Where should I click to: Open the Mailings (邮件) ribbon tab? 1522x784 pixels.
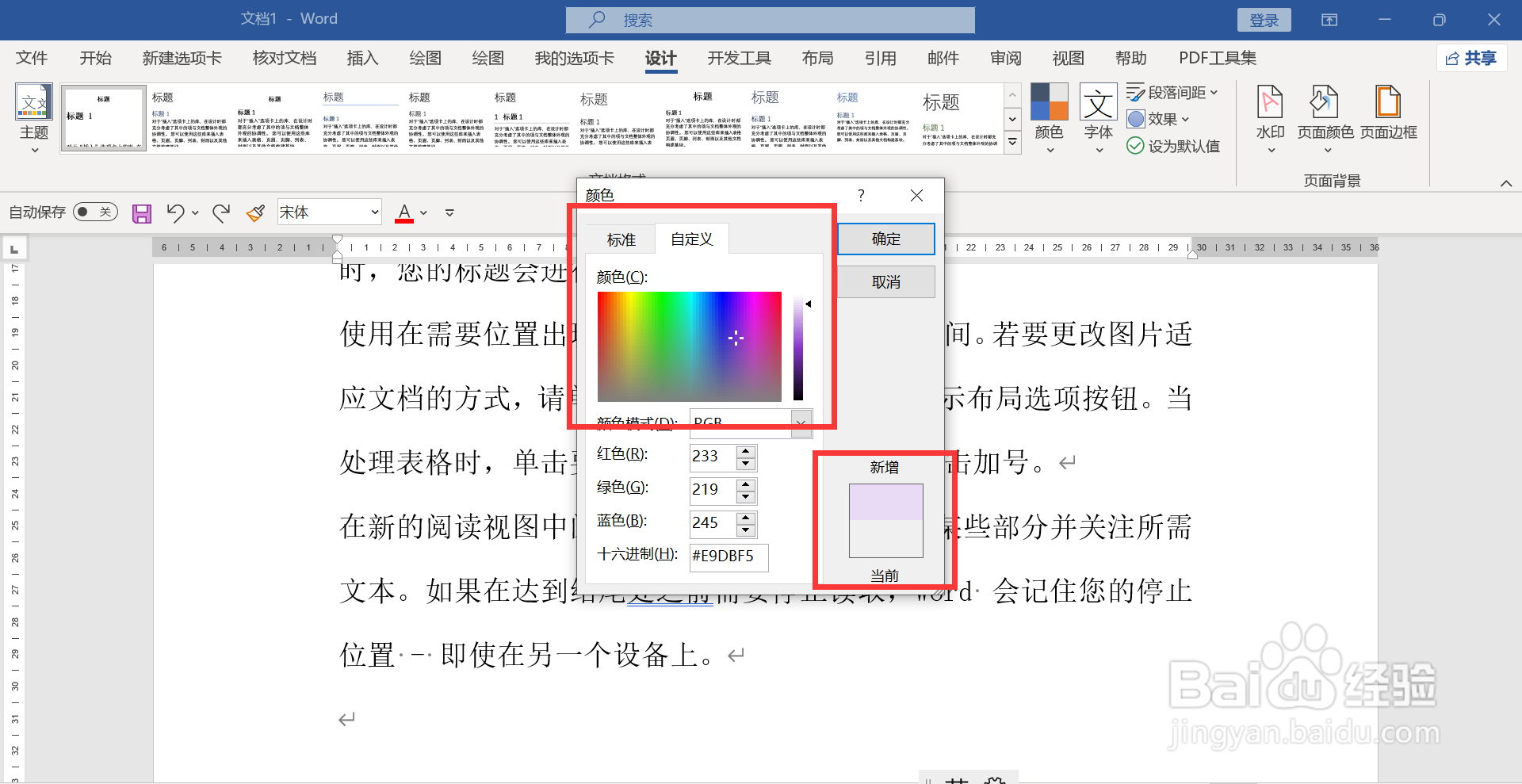[943, 58]
